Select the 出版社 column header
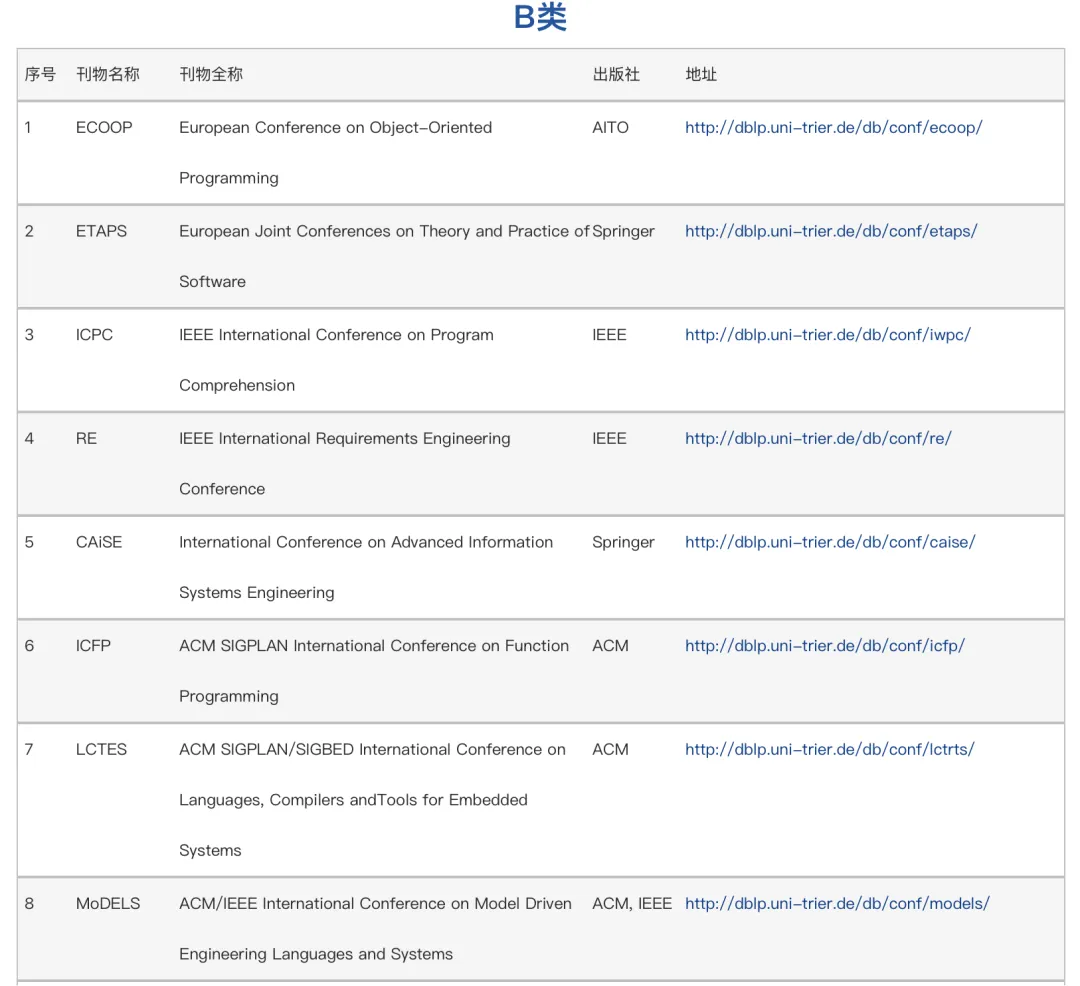Screen dimensions: 1080x986 coord(616,74)
